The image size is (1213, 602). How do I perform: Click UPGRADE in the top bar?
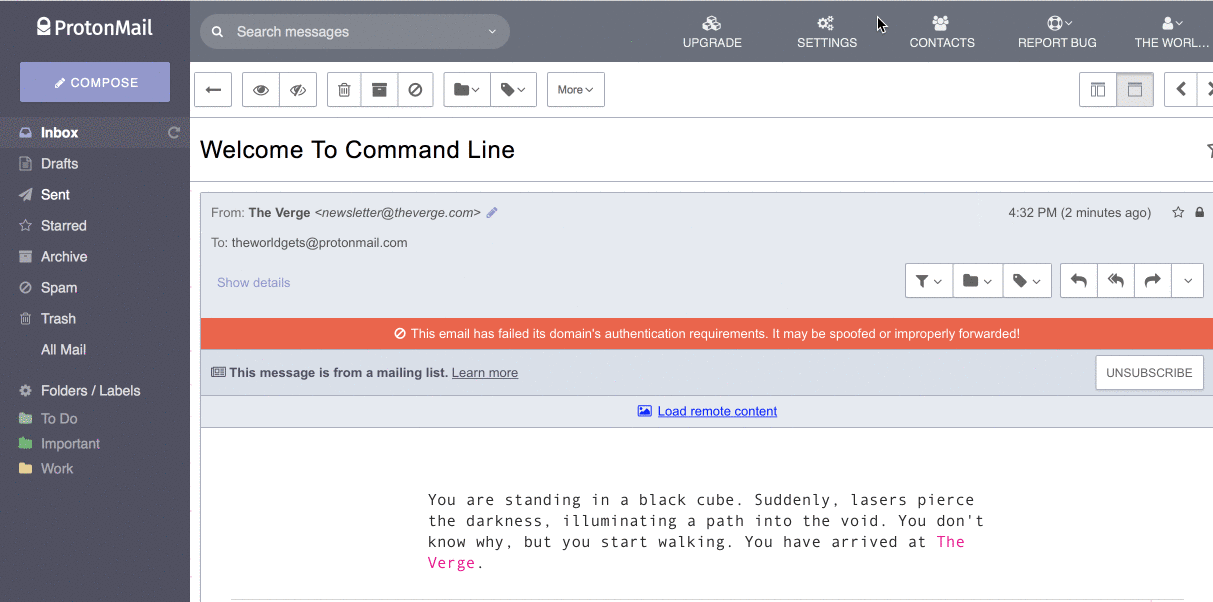[x=712, y=31]
